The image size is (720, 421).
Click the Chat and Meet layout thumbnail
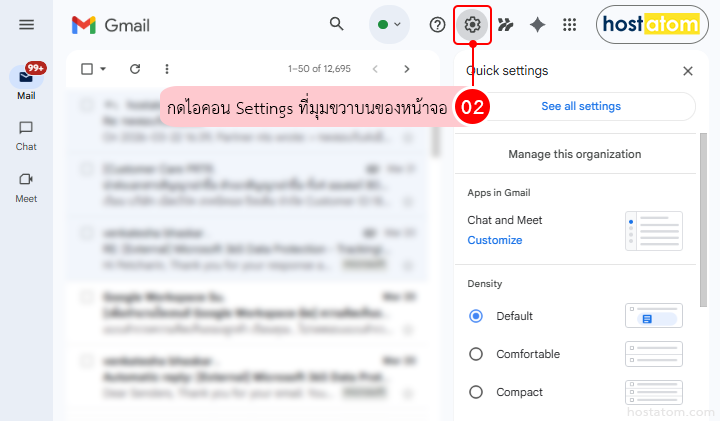tap(654, 231)
